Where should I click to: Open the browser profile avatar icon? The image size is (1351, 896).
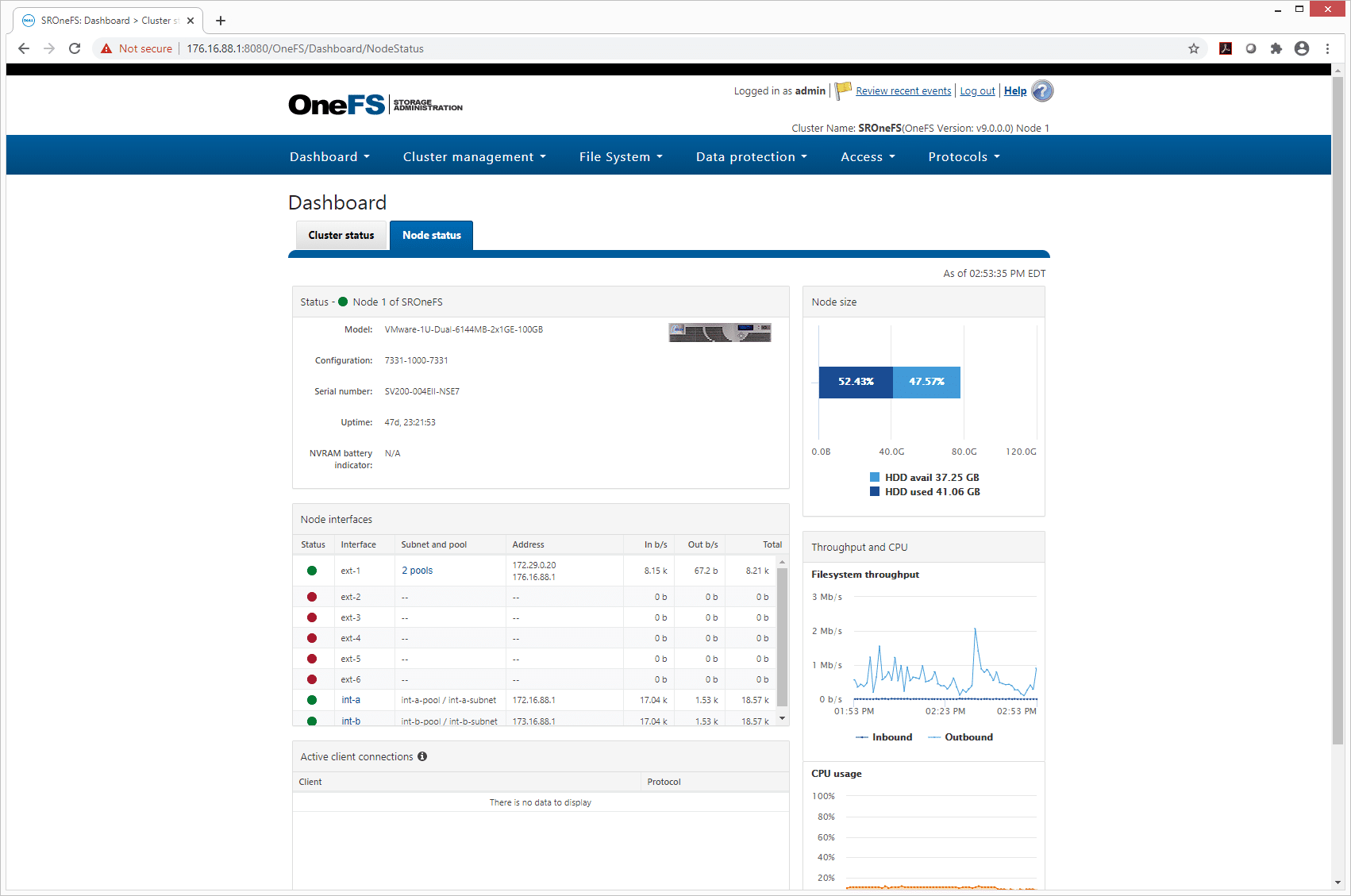pos(1302,48)
